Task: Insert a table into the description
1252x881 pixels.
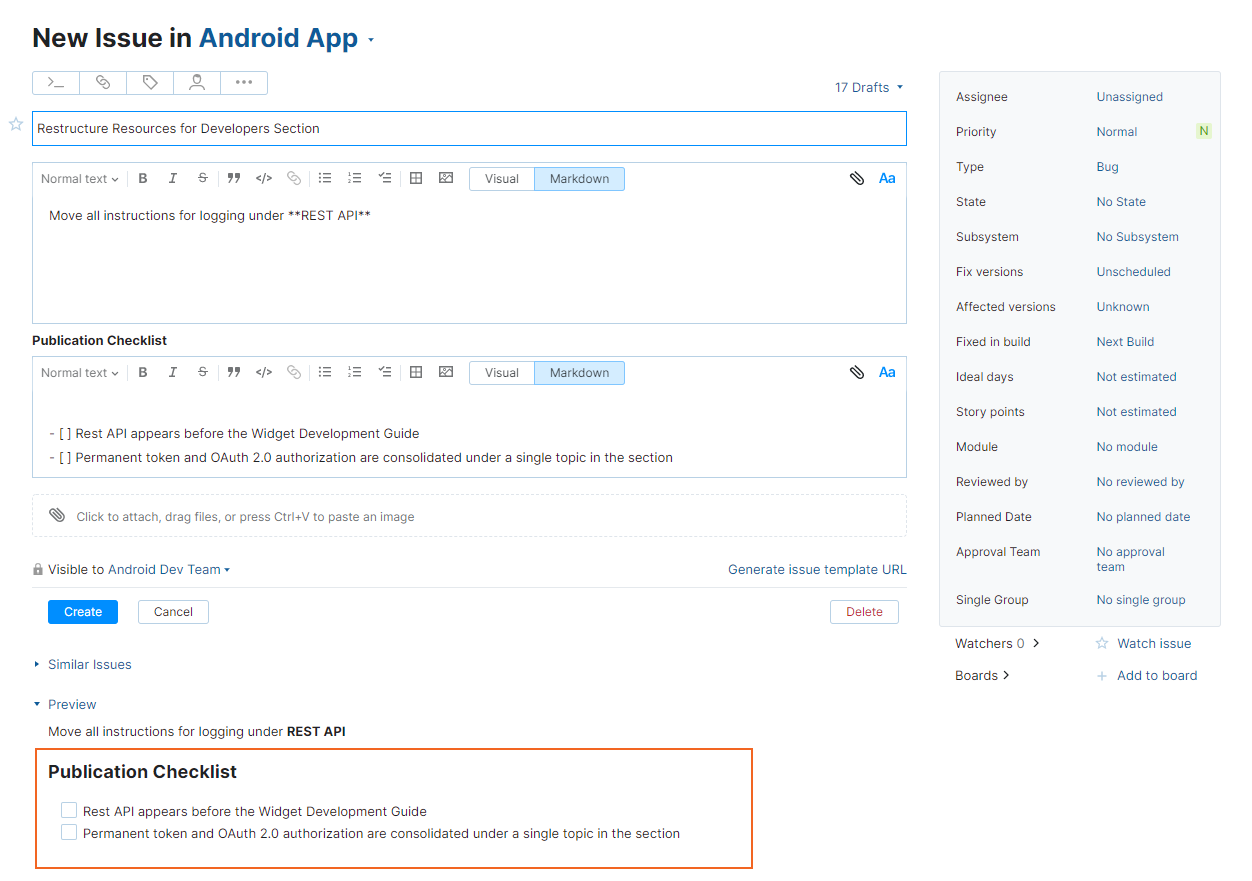Action: [x=416, y=178]
